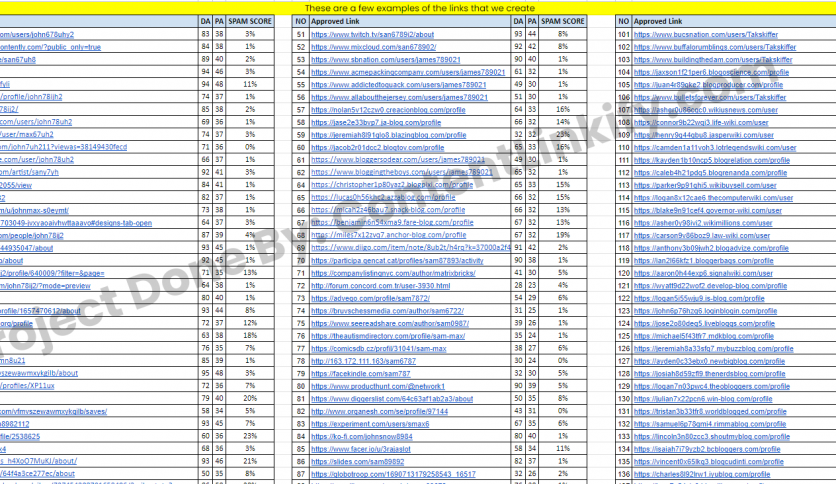Visit the producthunt.com @network1 link
Viewport: 836px width, 484px height.
pos(377,386)
